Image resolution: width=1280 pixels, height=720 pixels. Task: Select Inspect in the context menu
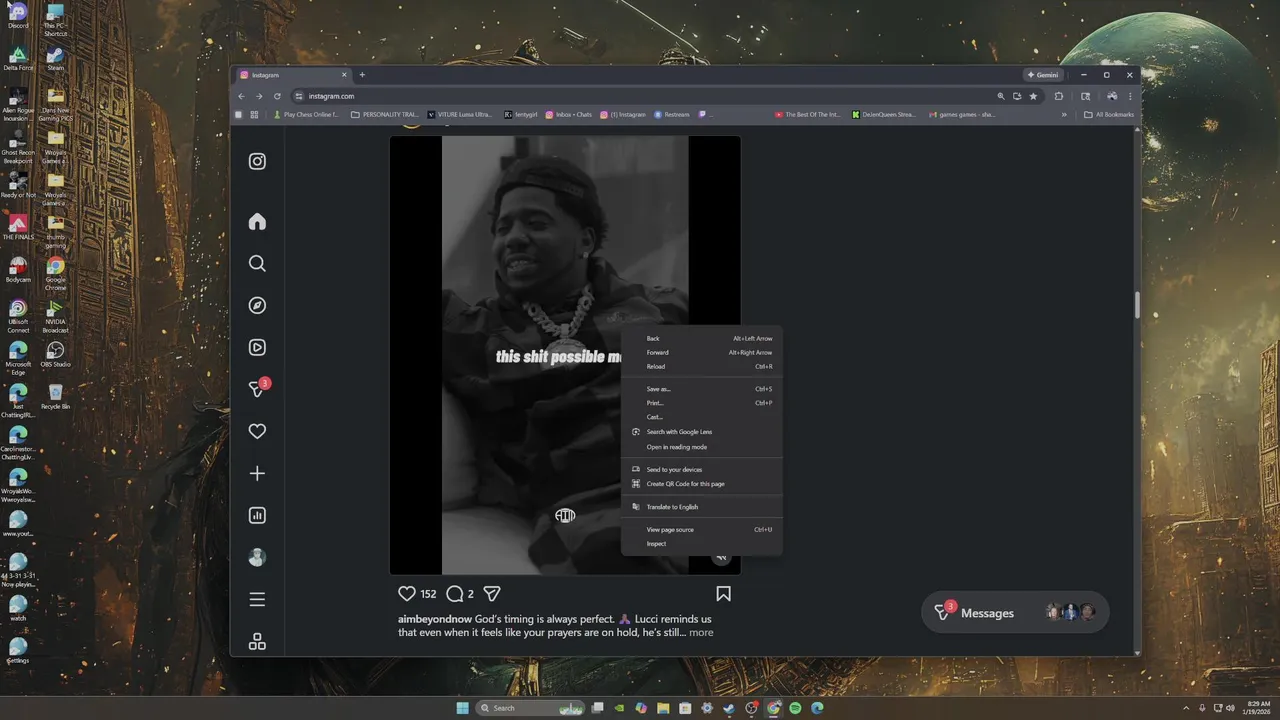701,544
